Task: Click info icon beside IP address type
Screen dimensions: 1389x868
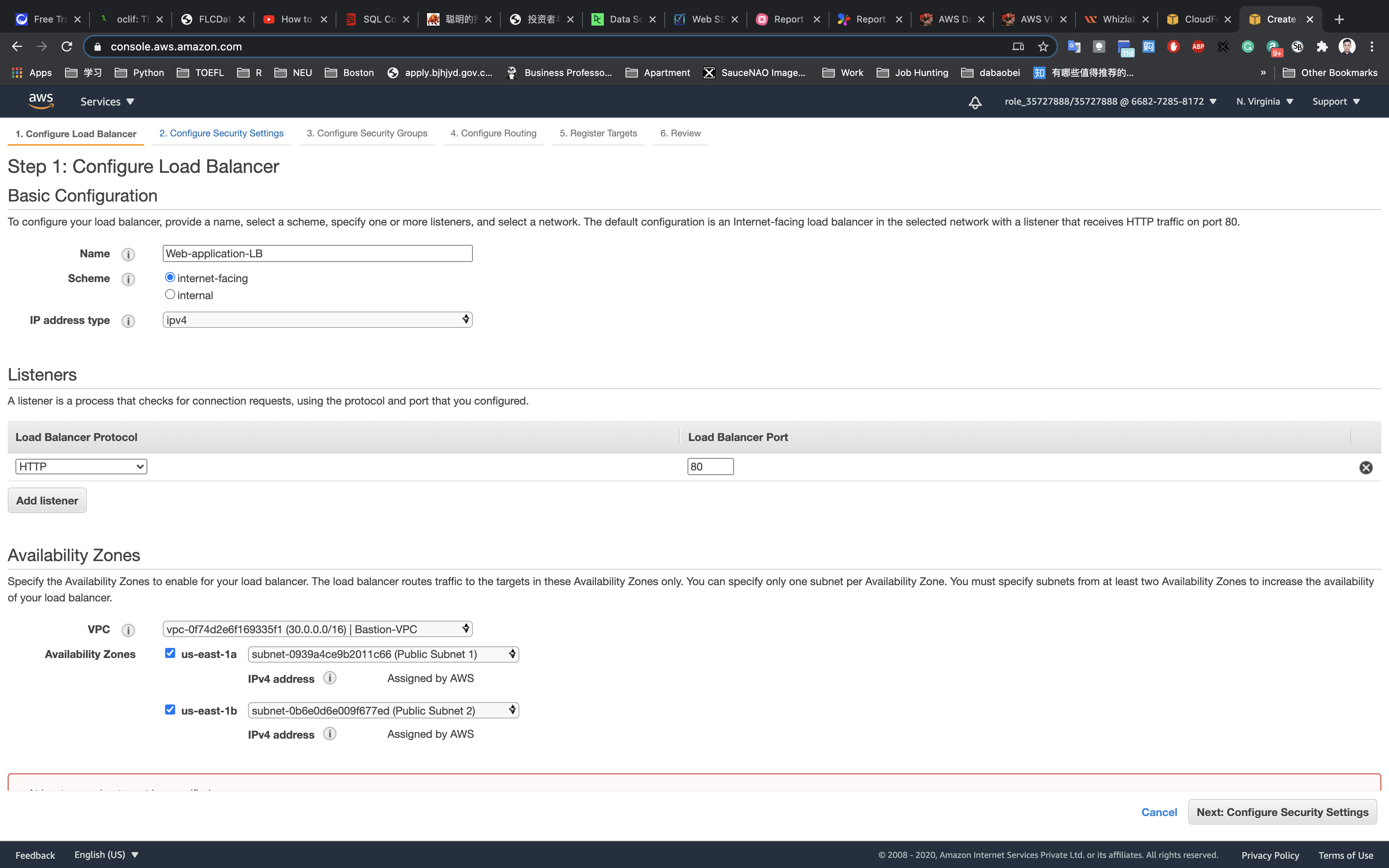Action: pyautogui.click(x=128, y=321)
